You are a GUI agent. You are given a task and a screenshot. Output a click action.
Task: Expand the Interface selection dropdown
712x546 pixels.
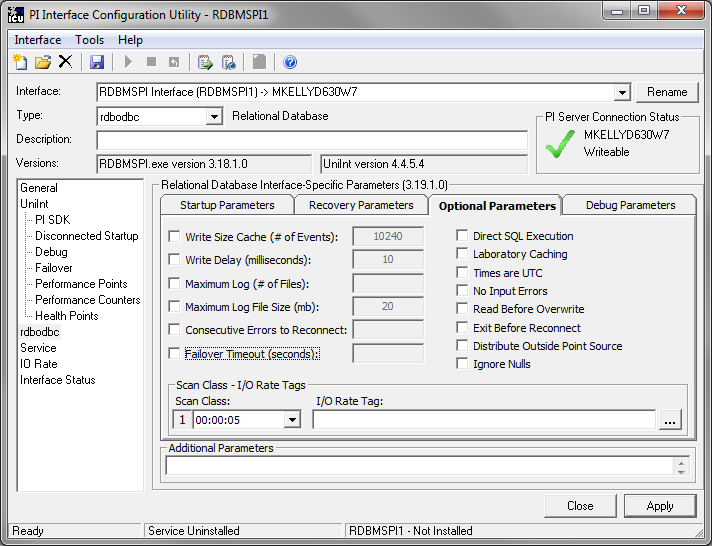[x=622, y=92]
